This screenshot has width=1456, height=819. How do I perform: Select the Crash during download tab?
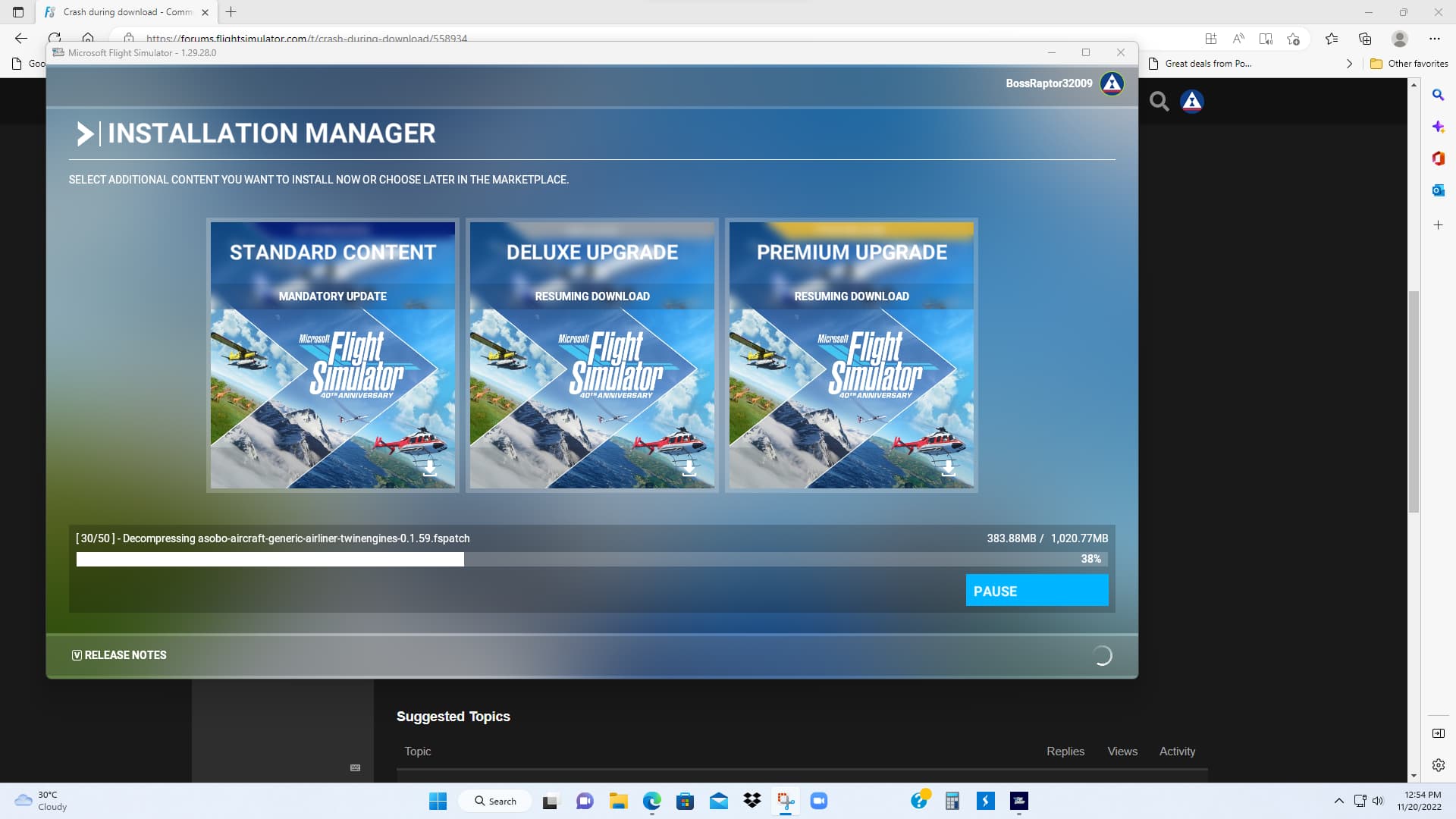126,12
